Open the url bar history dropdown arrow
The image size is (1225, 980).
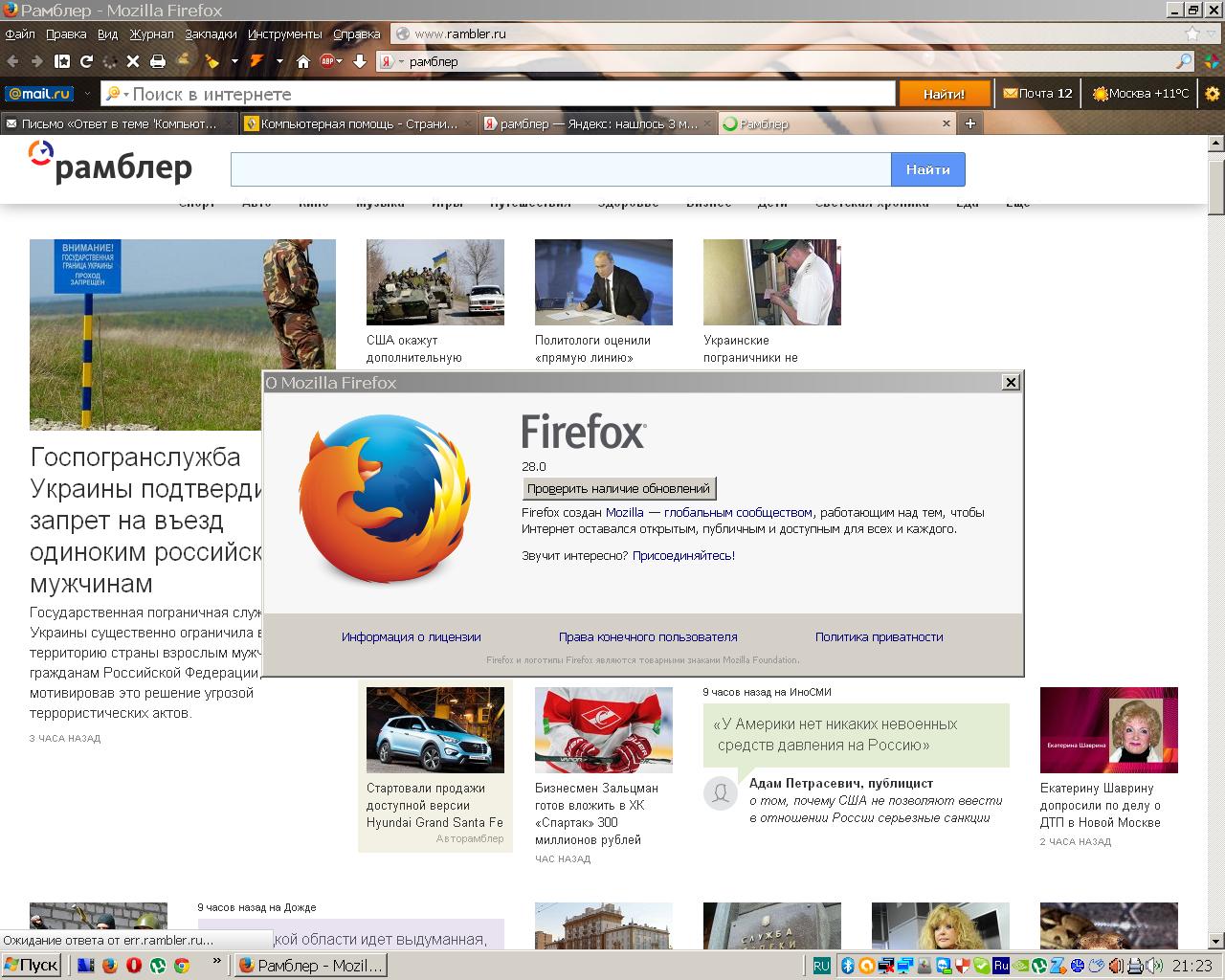[x=1211, y=33]
